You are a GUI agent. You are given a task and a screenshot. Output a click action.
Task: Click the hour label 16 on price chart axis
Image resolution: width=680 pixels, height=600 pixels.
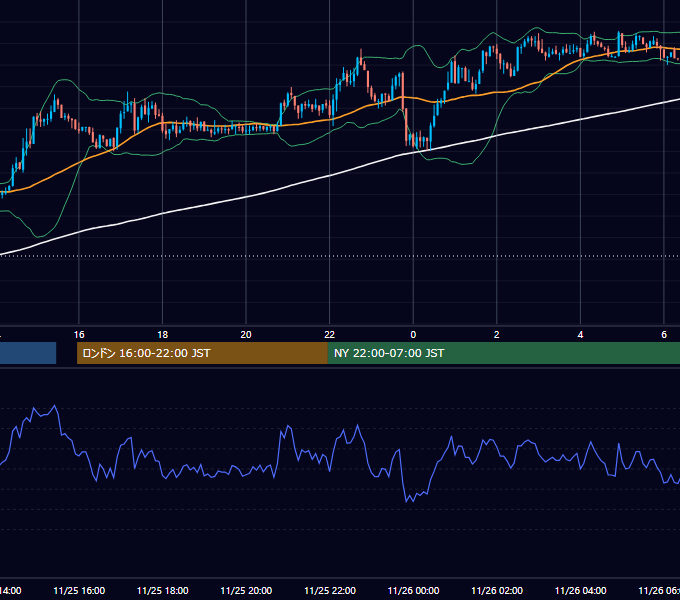pyautogui.click(x=79, y=335)
